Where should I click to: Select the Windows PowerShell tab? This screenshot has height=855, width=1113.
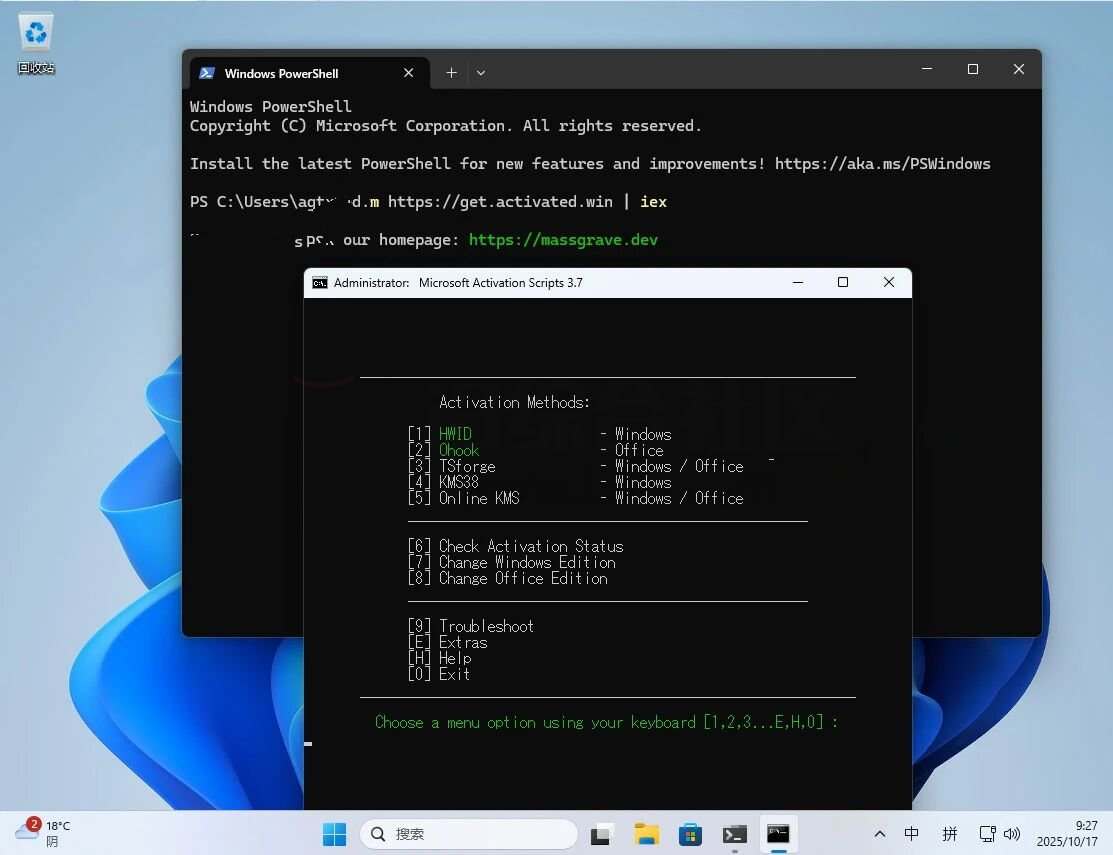point(290,73)
